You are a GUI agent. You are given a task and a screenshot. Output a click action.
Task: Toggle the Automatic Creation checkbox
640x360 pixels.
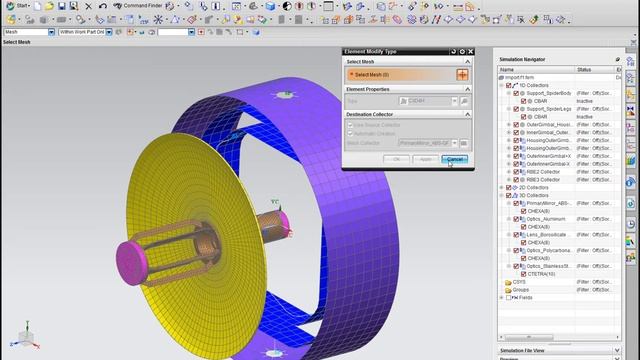350,133
